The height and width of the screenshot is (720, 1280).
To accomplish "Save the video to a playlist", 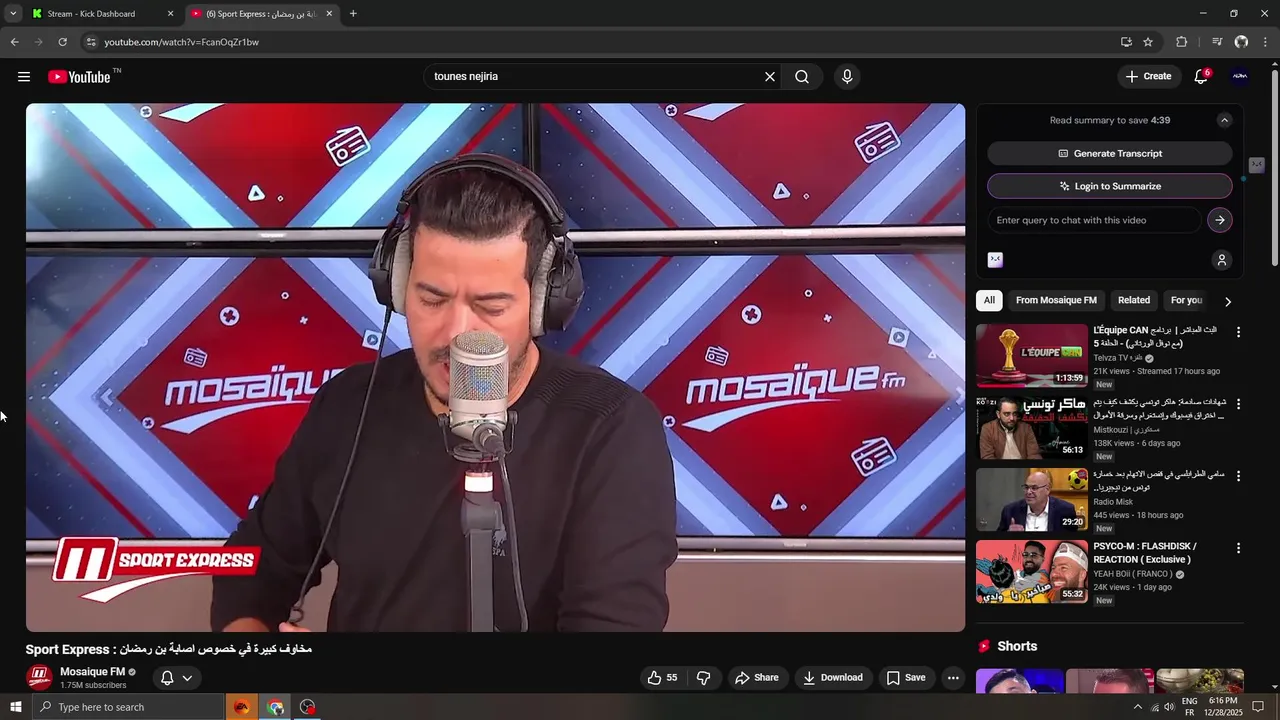I will click(x=906, y=678).
